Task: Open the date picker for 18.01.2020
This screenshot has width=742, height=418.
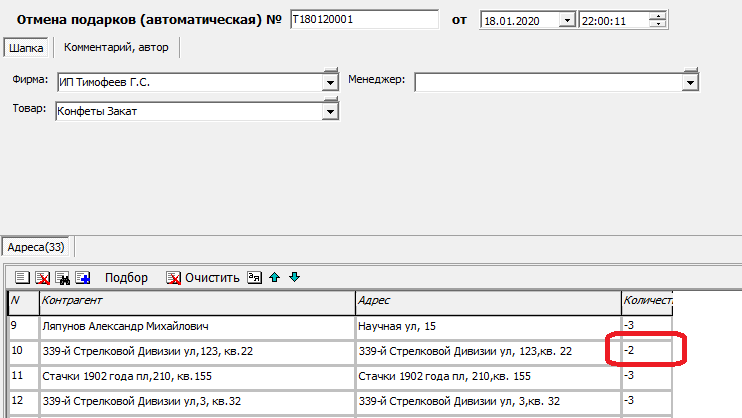Action: 568,20
